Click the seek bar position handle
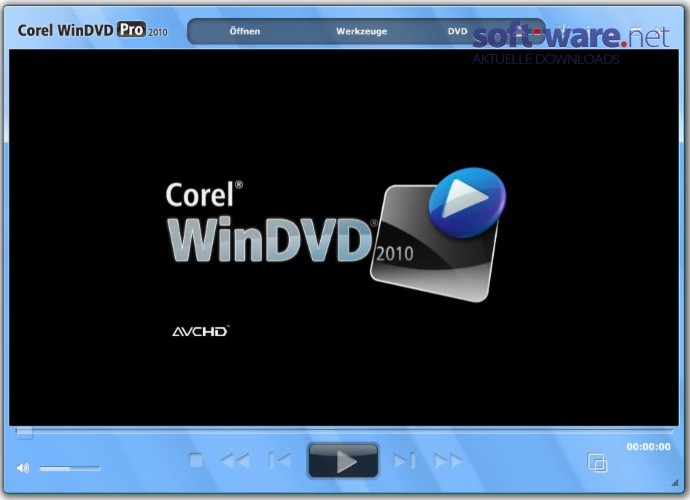 (x=24, y=433)
